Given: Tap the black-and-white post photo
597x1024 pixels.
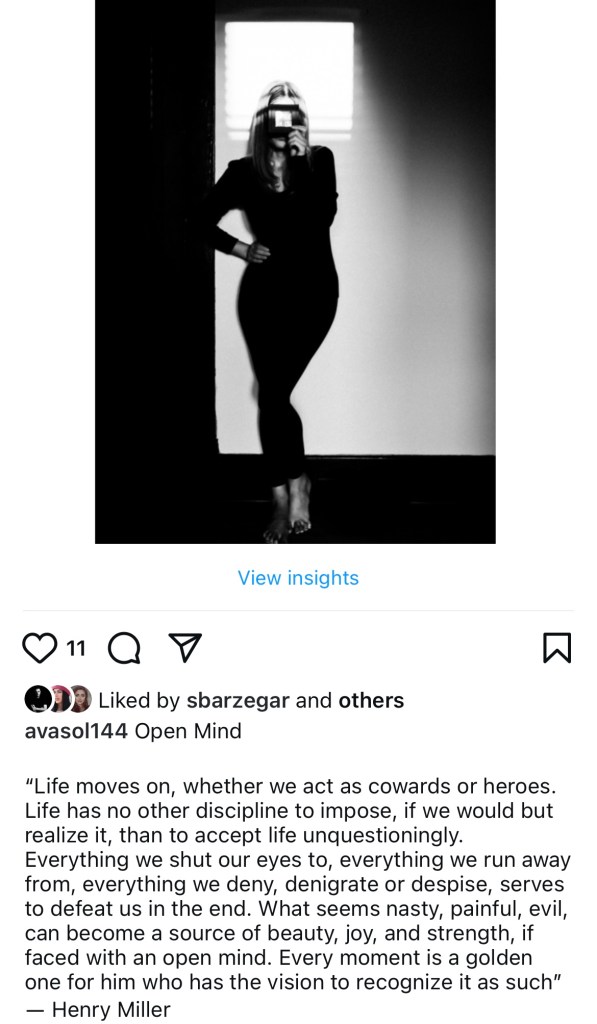Looking at the screenshot, I should point(295,272).
